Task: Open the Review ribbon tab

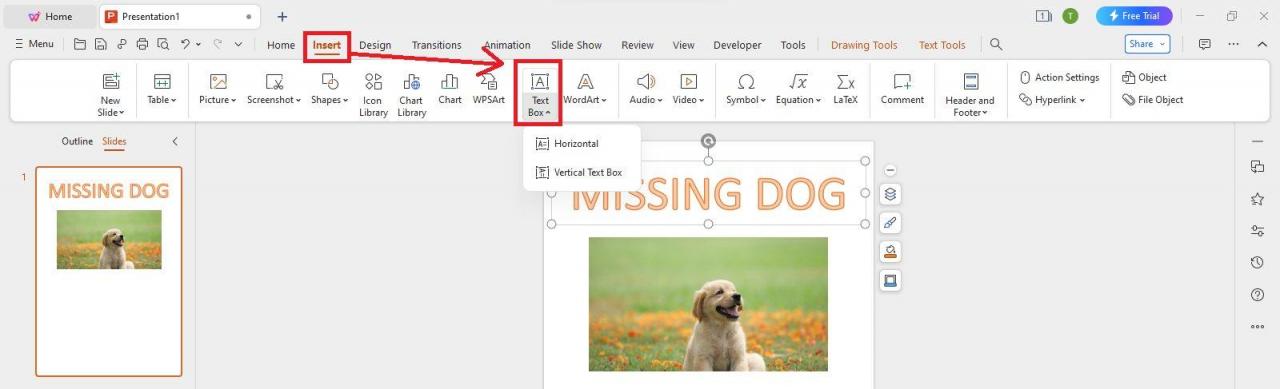Action: point(637,45)
